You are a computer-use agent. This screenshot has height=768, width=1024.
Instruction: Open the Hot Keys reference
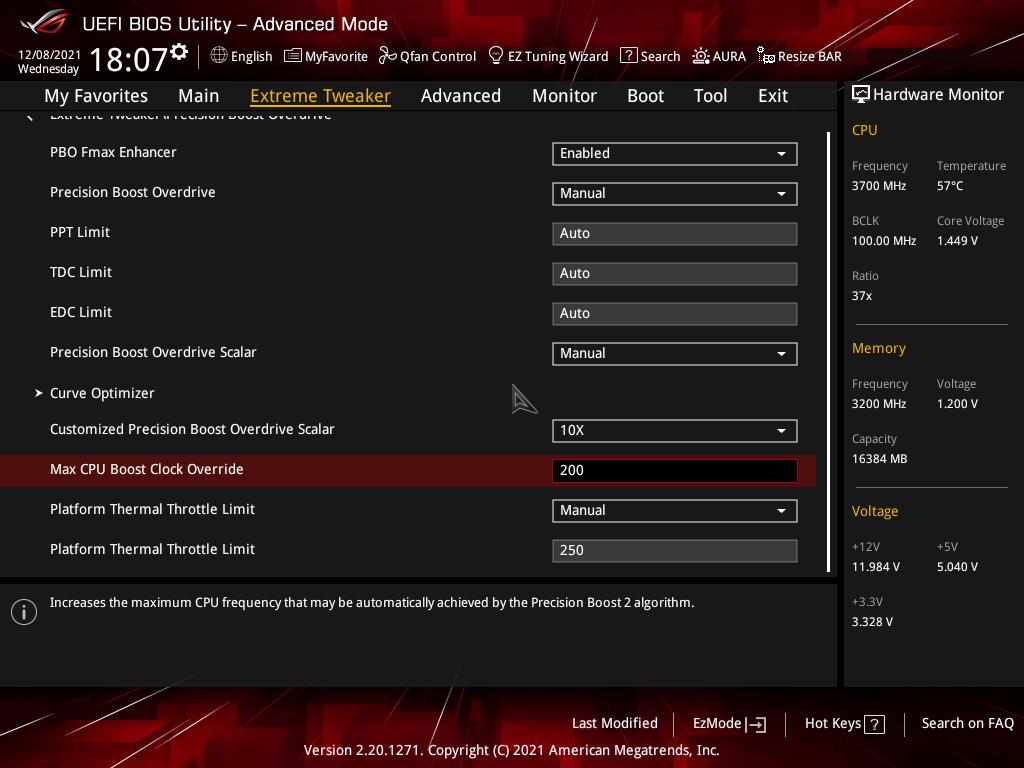(844, 723)
